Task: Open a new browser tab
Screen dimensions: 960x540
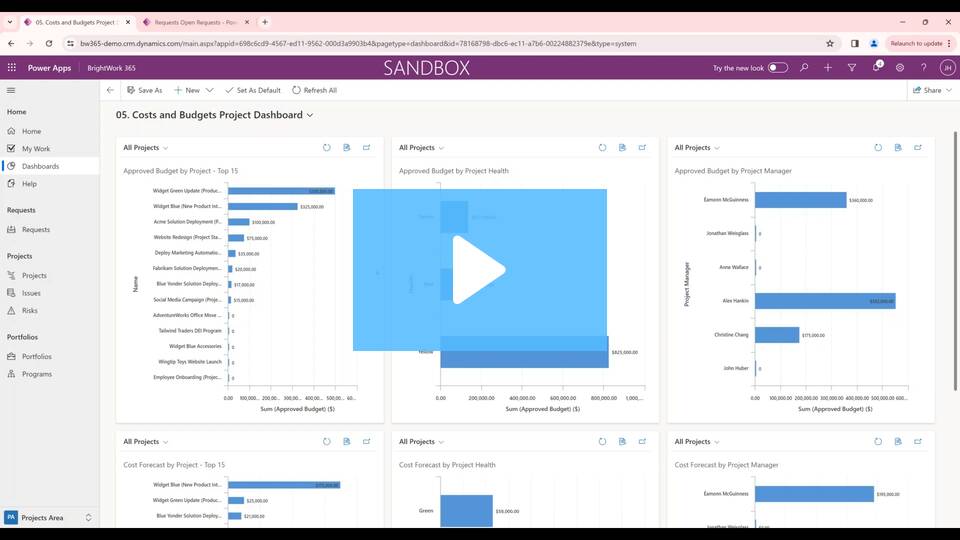Action: click(265, 22)
